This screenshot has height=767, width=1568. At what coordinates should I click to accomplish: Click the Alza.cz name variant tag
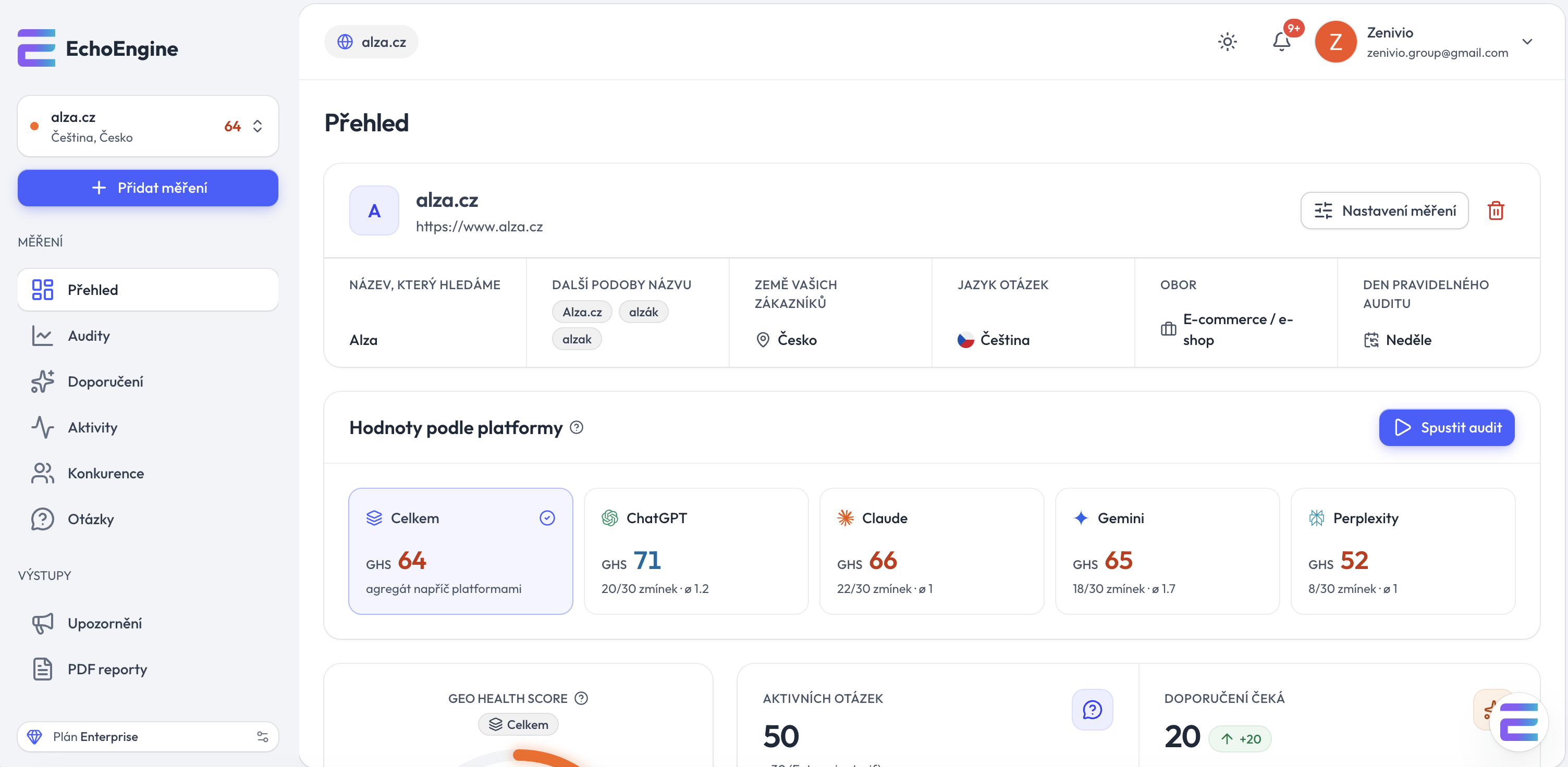tap(582, 312)
